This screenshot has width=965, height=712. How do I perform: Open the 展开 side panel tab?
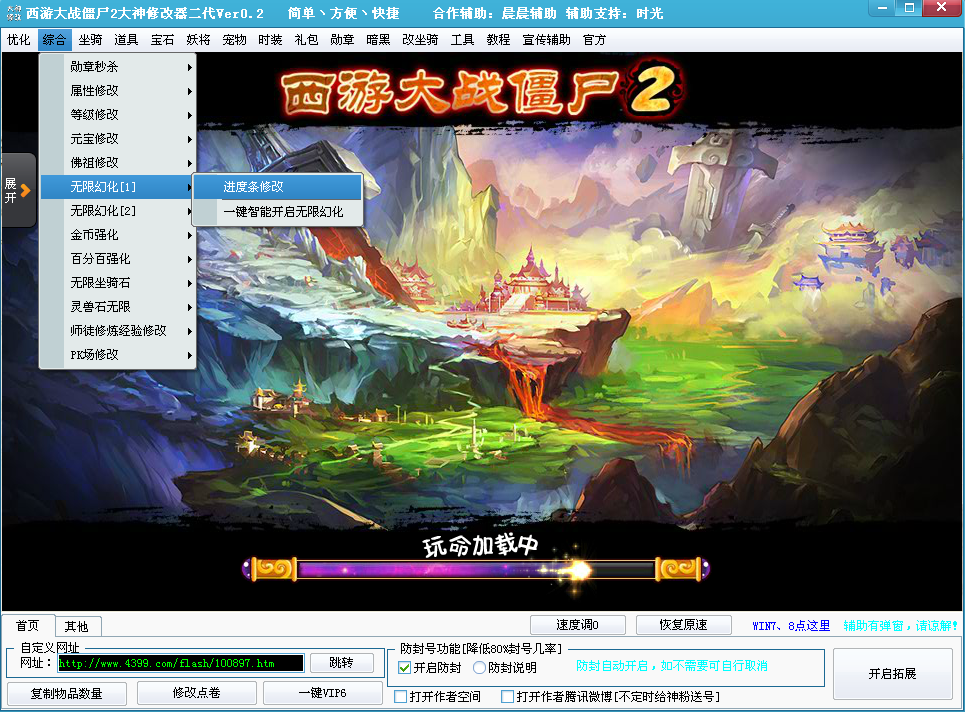pyautogui.click(x=18, y=191)
